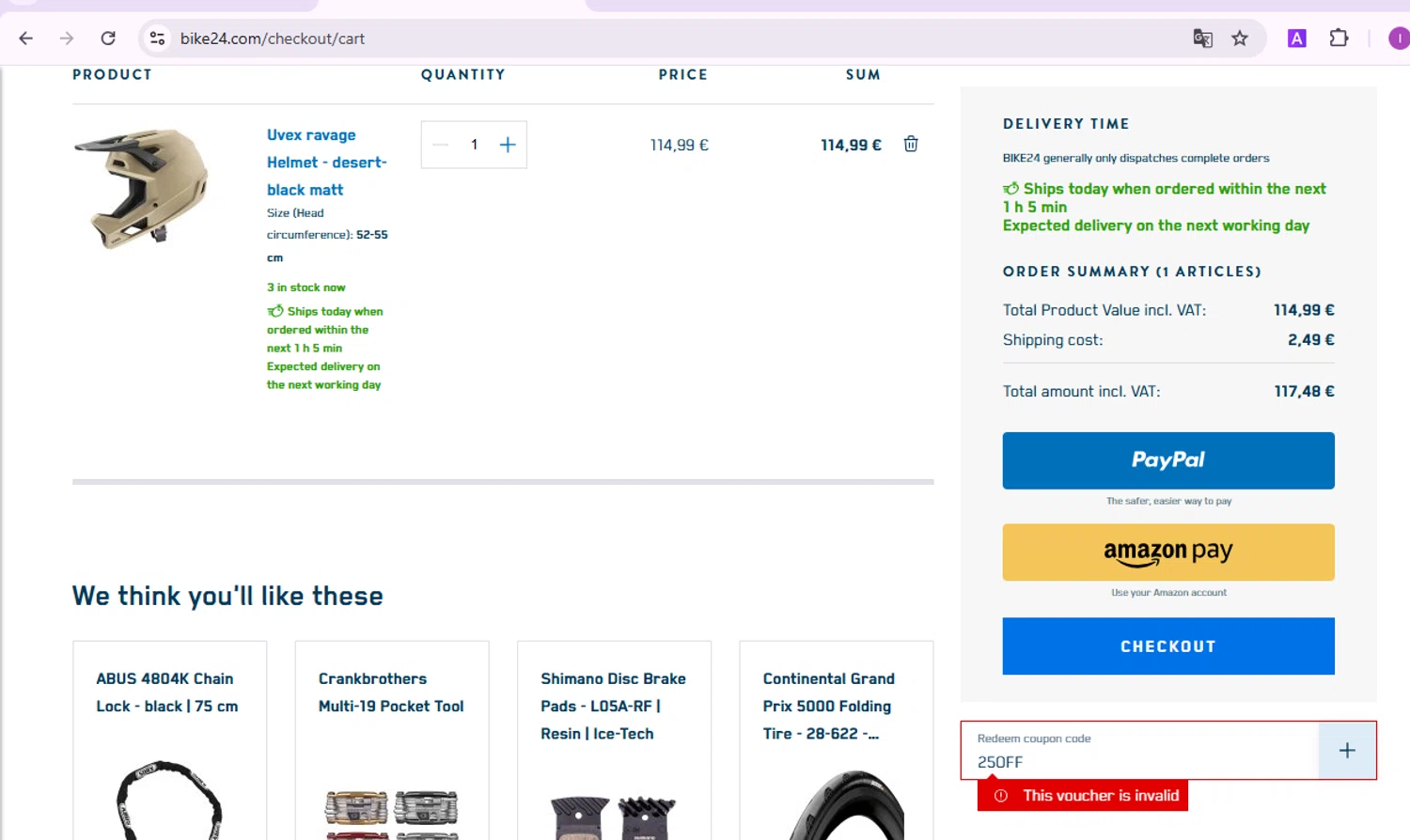Open site information icon in address bar
Image resolution: width=1410 pixels, height=840 pixels.
coord(158,39)
